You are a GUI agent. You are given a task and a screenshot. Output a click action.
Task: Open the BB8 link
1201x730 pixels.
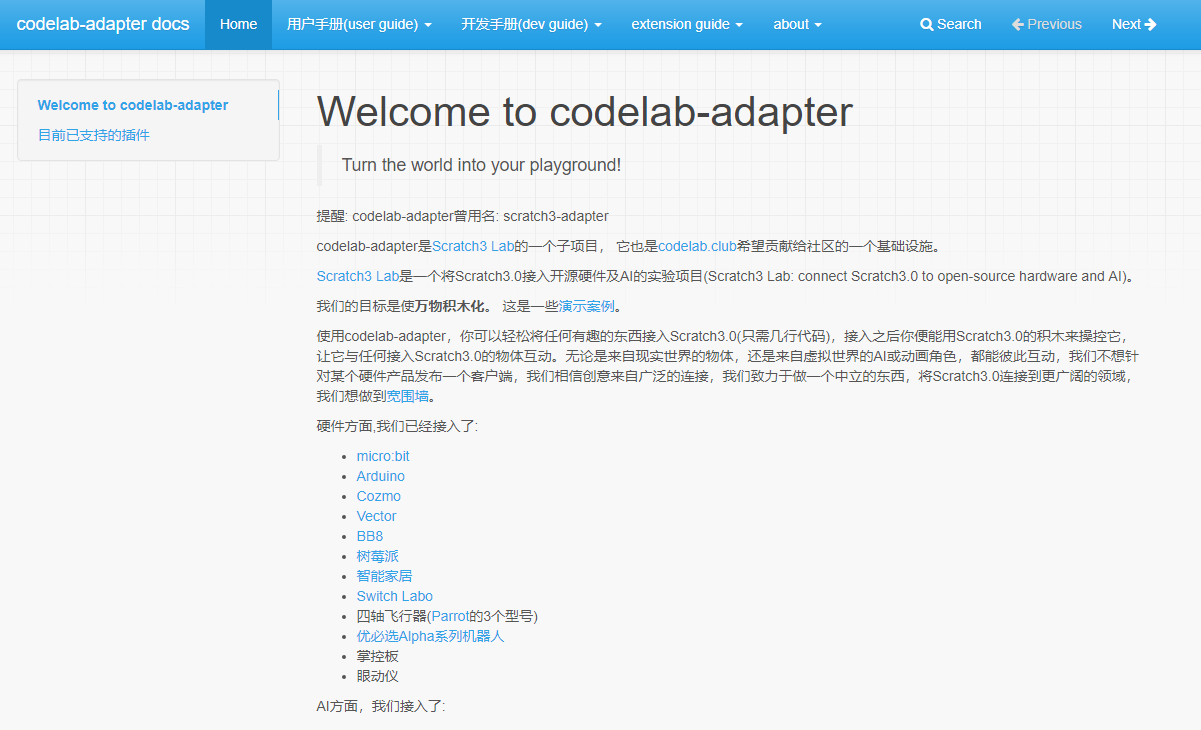(370, 536)
